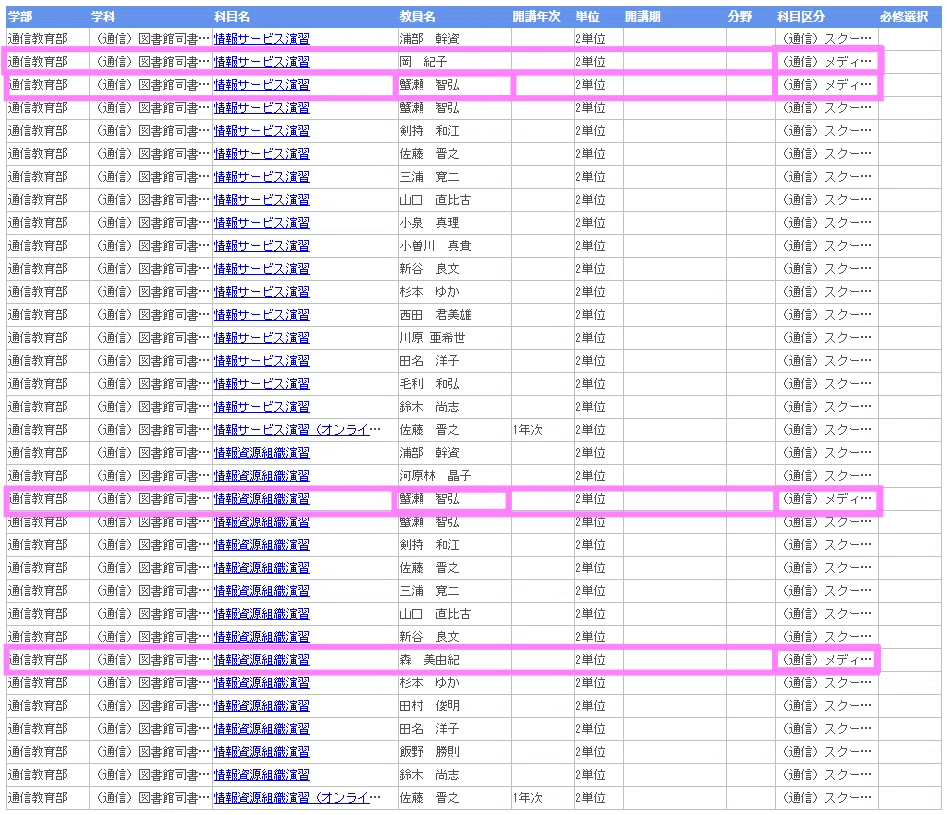Open 情報サービス演習 link in 三浦 寛二 row
Screen dimensions: 947x815
click(x=262, y=176)
